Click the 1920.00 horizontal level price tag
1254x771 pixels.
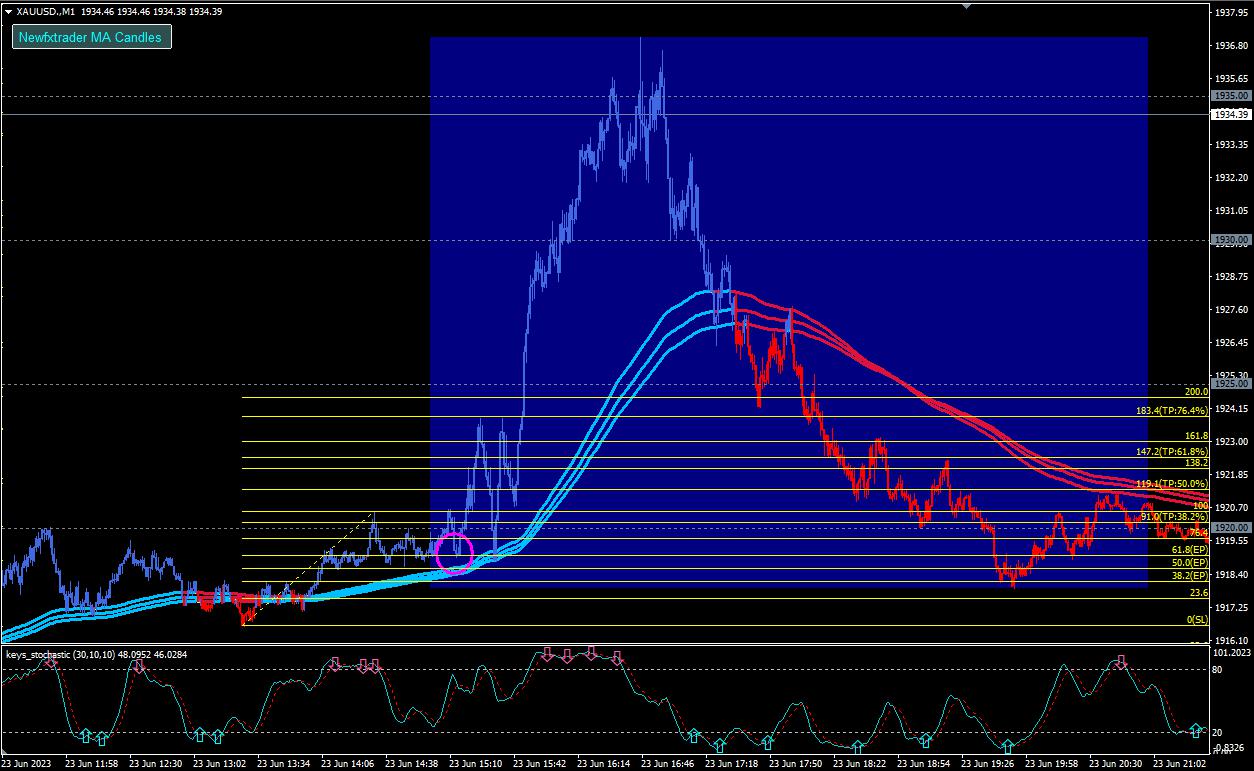tap(1231, 528)
